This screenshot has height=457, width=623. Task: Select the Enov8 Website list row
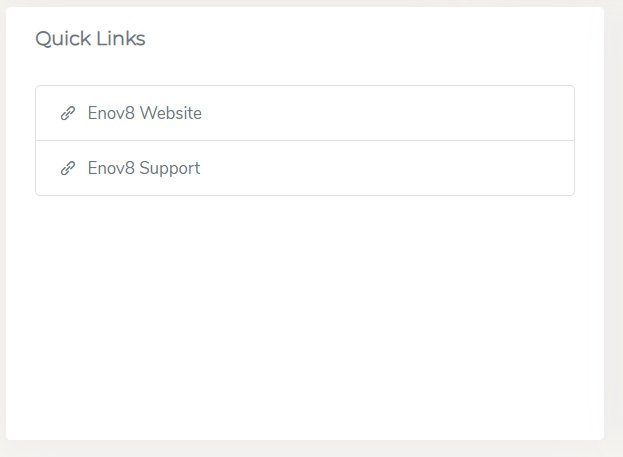304,114
